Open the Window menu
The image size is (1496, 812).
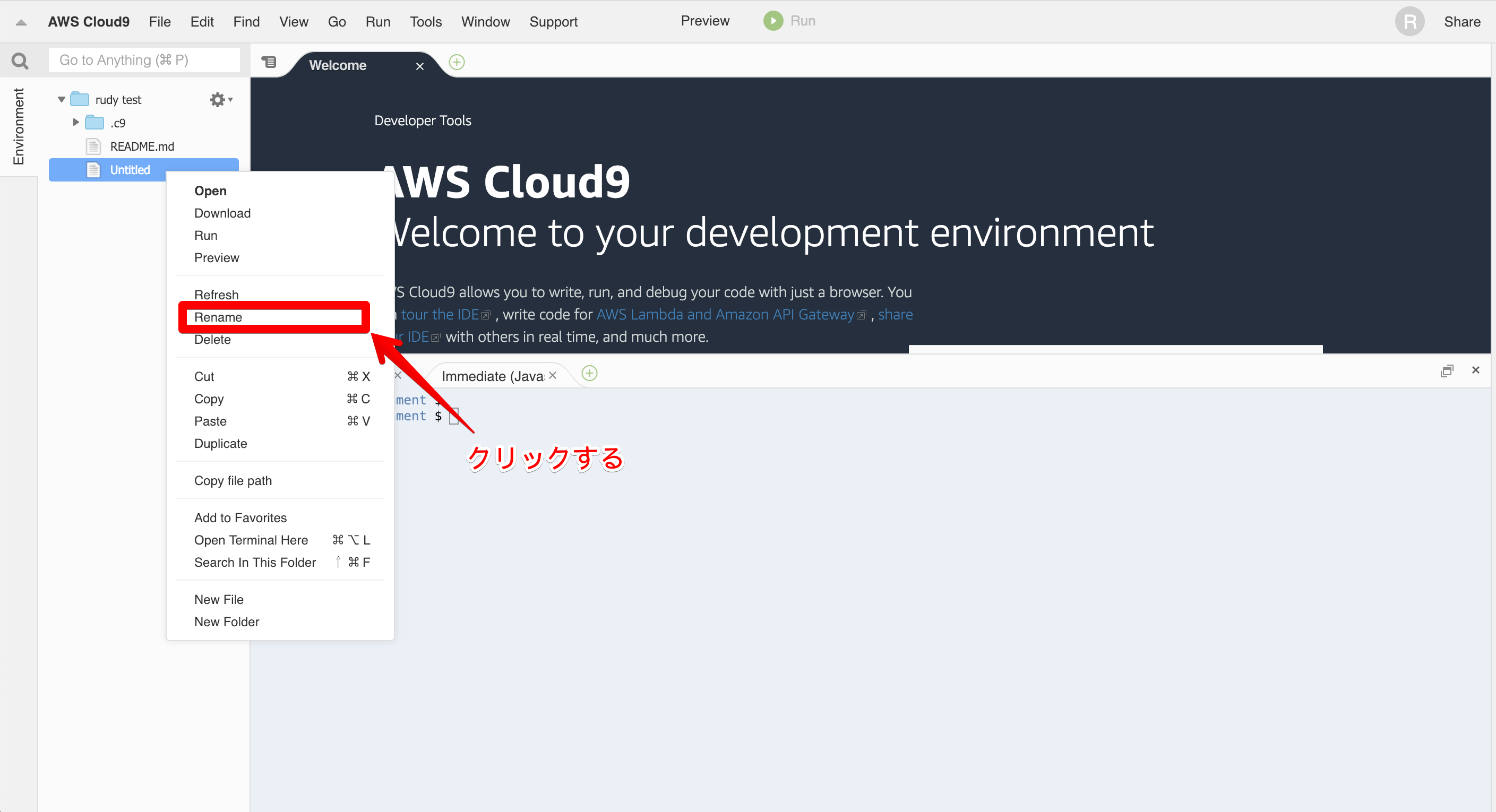coord(486,22)
